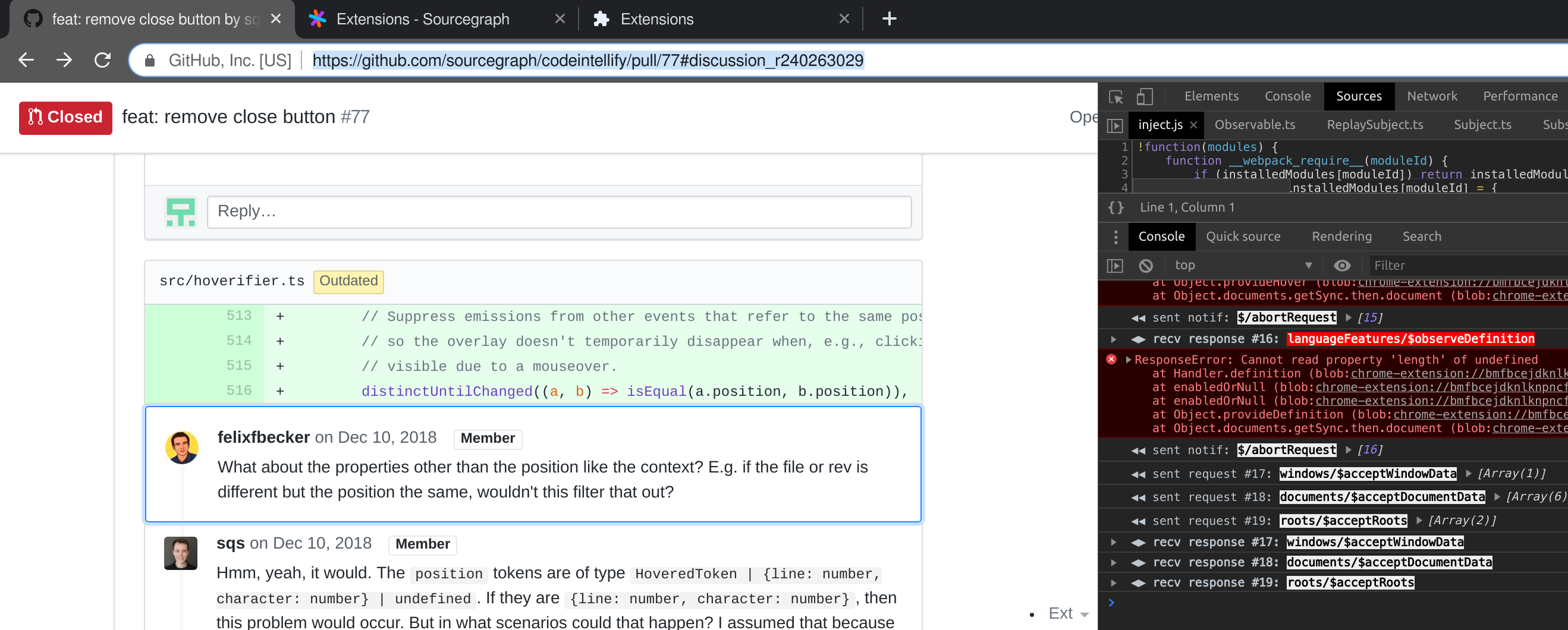This screenshot has width=1568, height=630.
Task: Expand recv response #16 log entry
Action: 1113,339
